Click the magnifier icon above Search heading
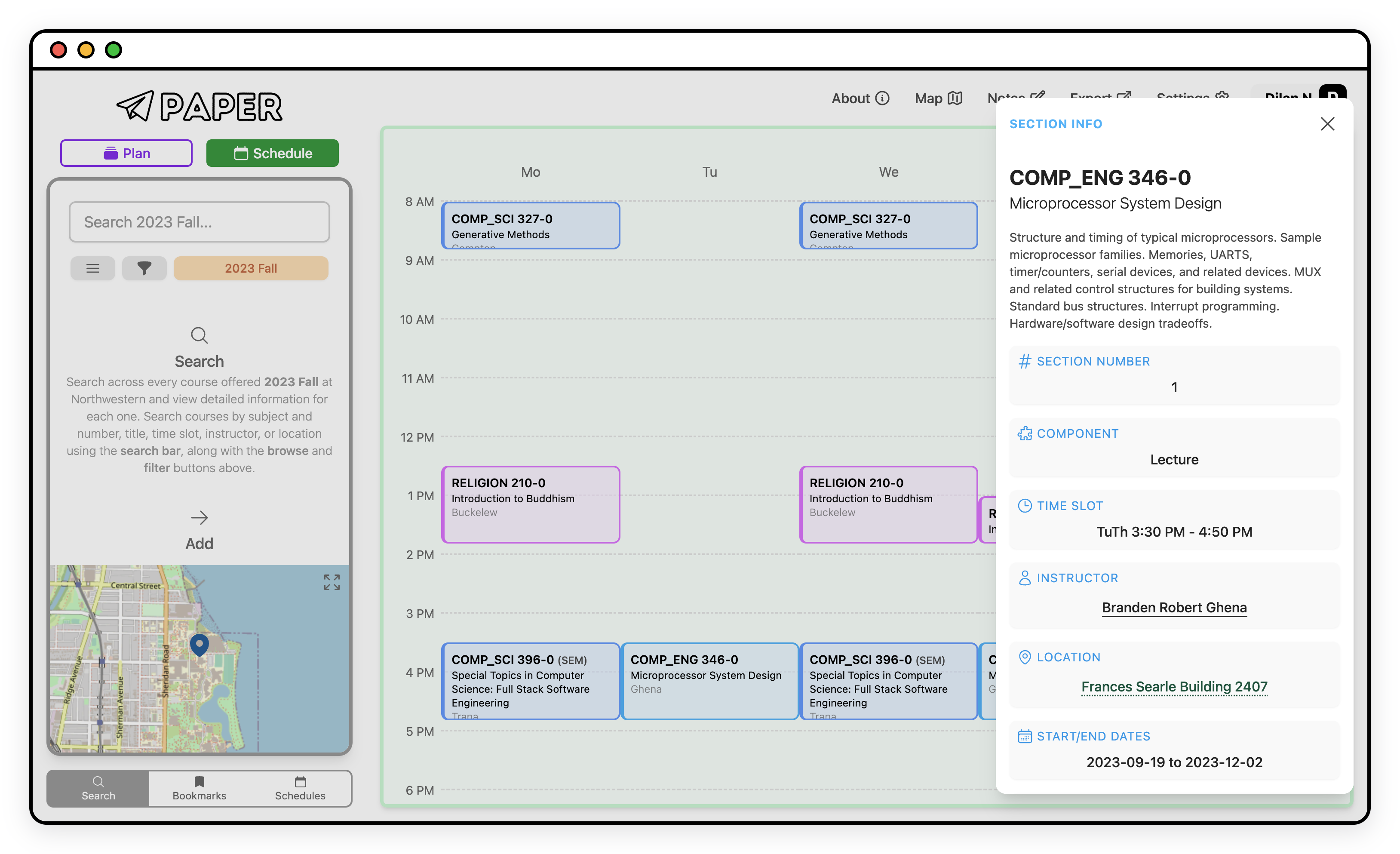 tap(199, 335)
